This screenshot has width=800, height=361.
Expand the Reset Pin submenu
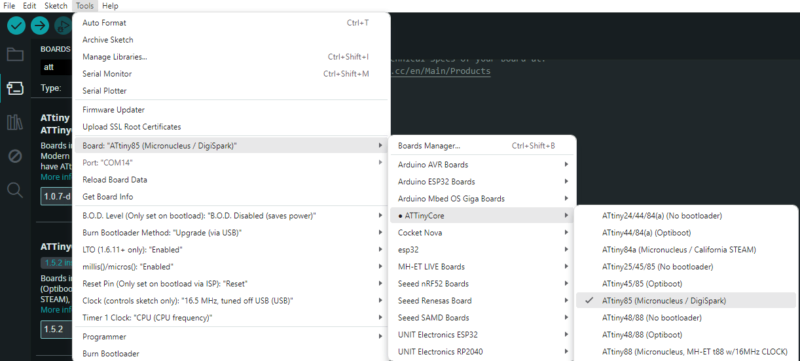tap(232, 283)
